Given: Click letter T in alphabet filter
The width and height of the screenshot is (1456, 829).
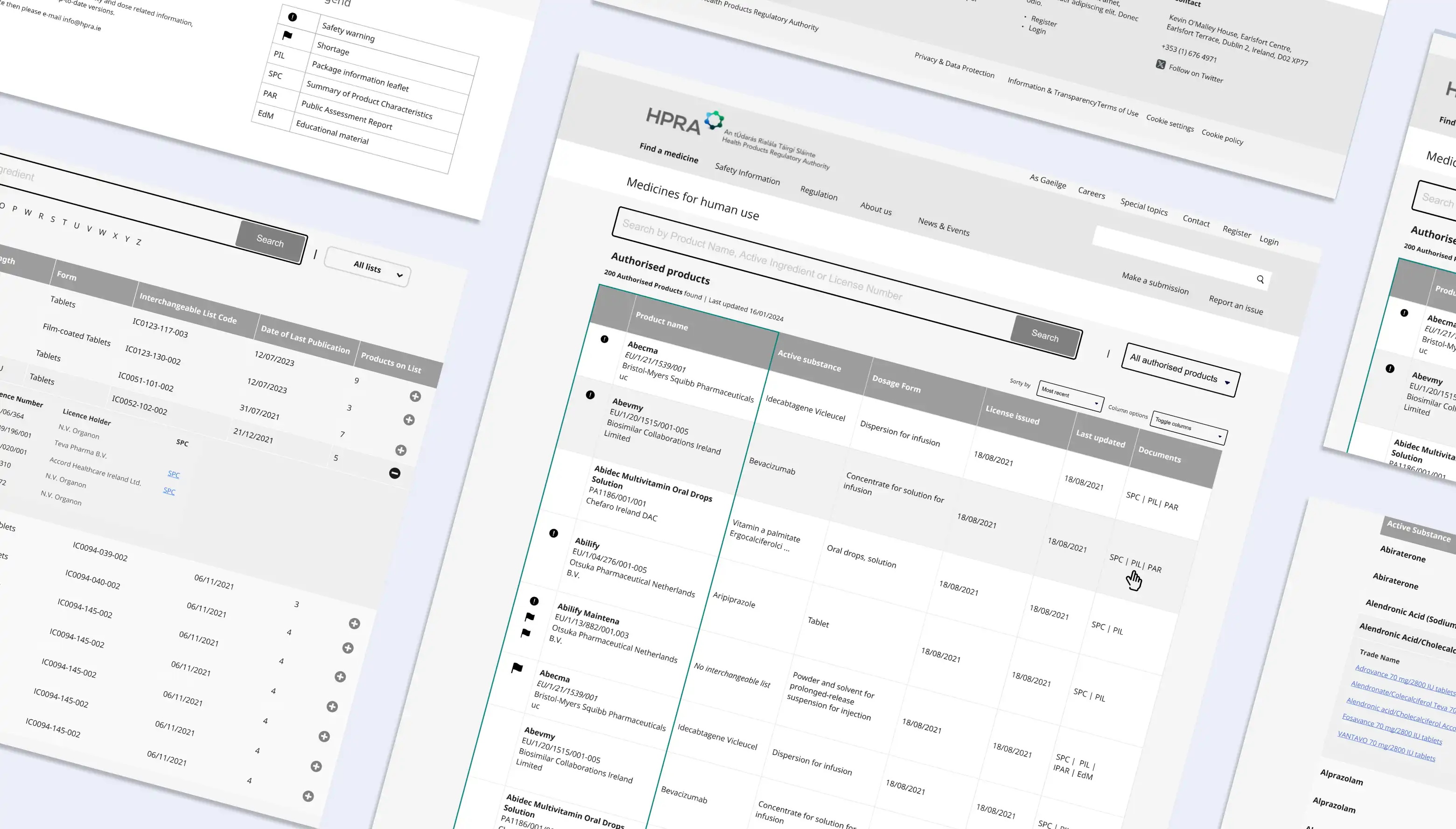Looking at the screenshot, I should [x=64, y=222].
